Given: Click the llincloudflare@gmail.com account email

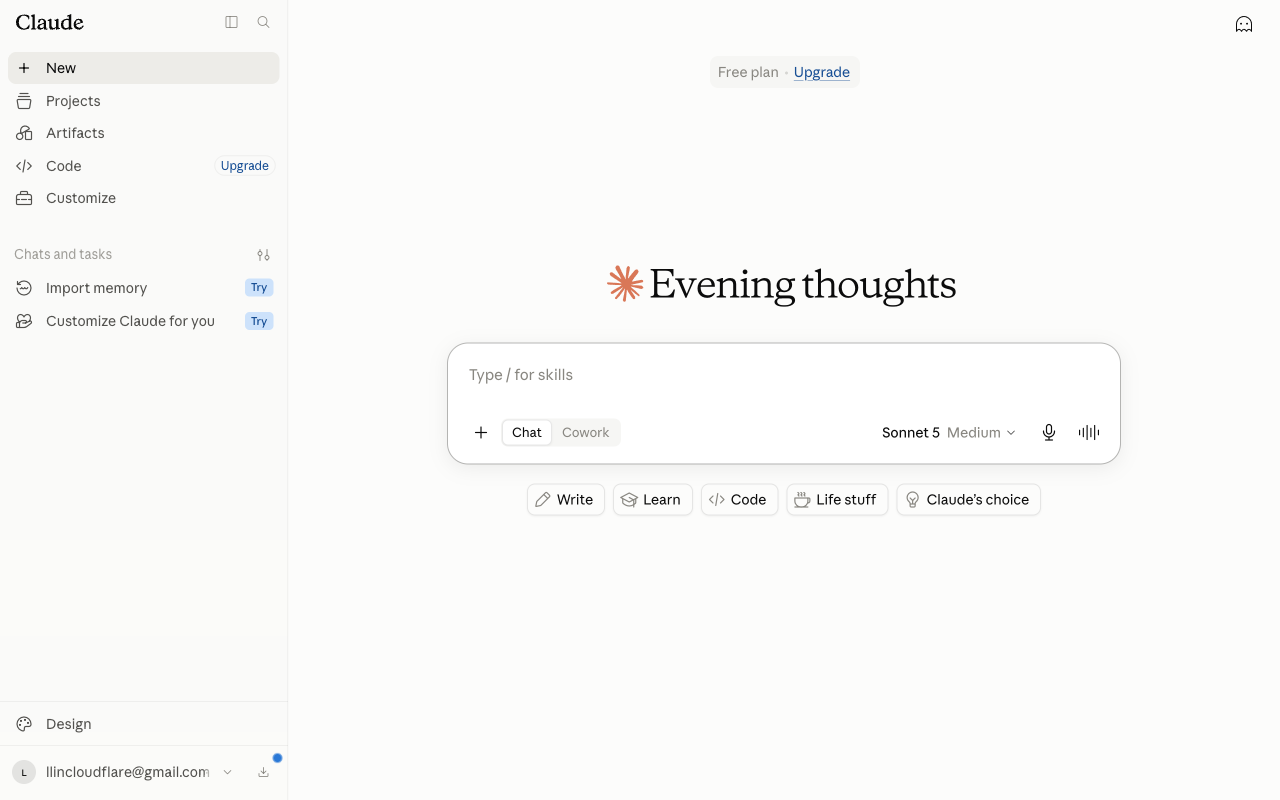Looking at the screenshot, I should pos(128,772).
